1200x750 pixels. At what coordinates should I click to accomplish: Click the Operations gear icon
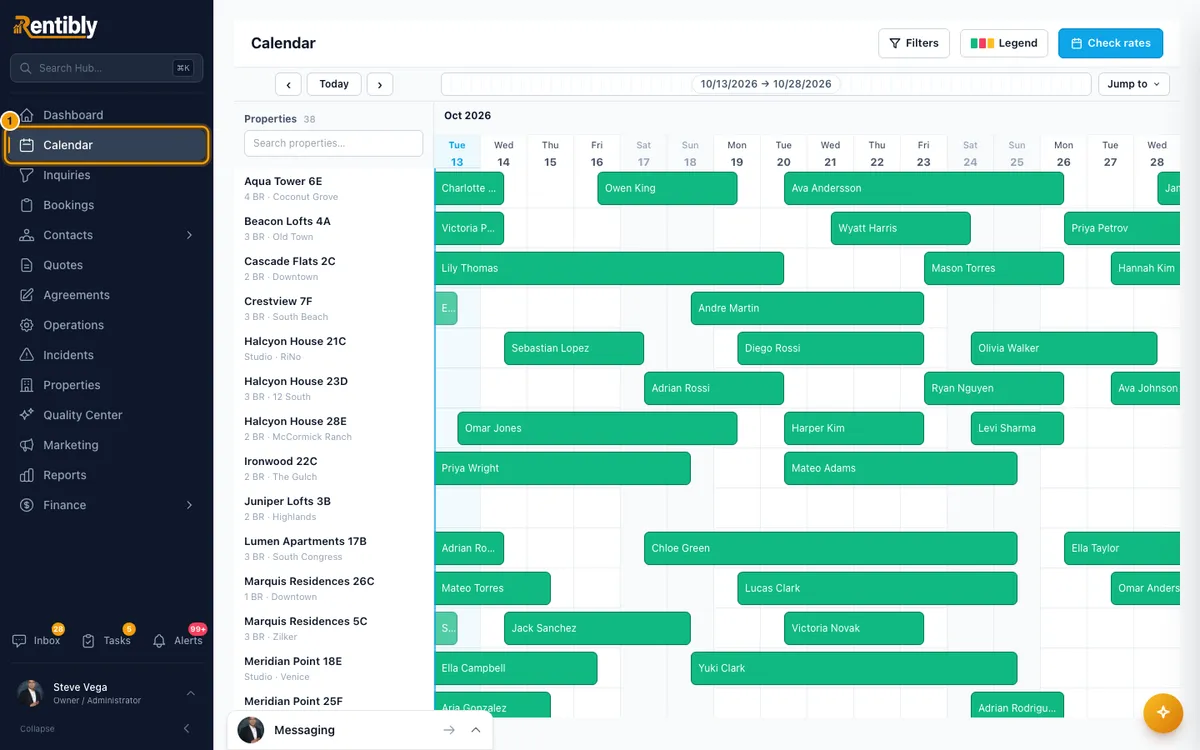coord(27,325)
